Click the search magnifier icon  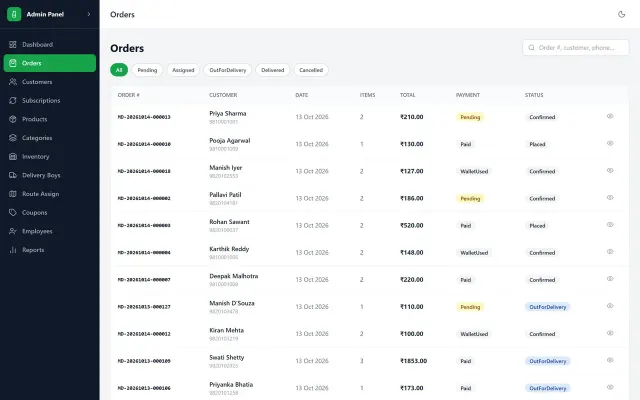click(531, 48)
